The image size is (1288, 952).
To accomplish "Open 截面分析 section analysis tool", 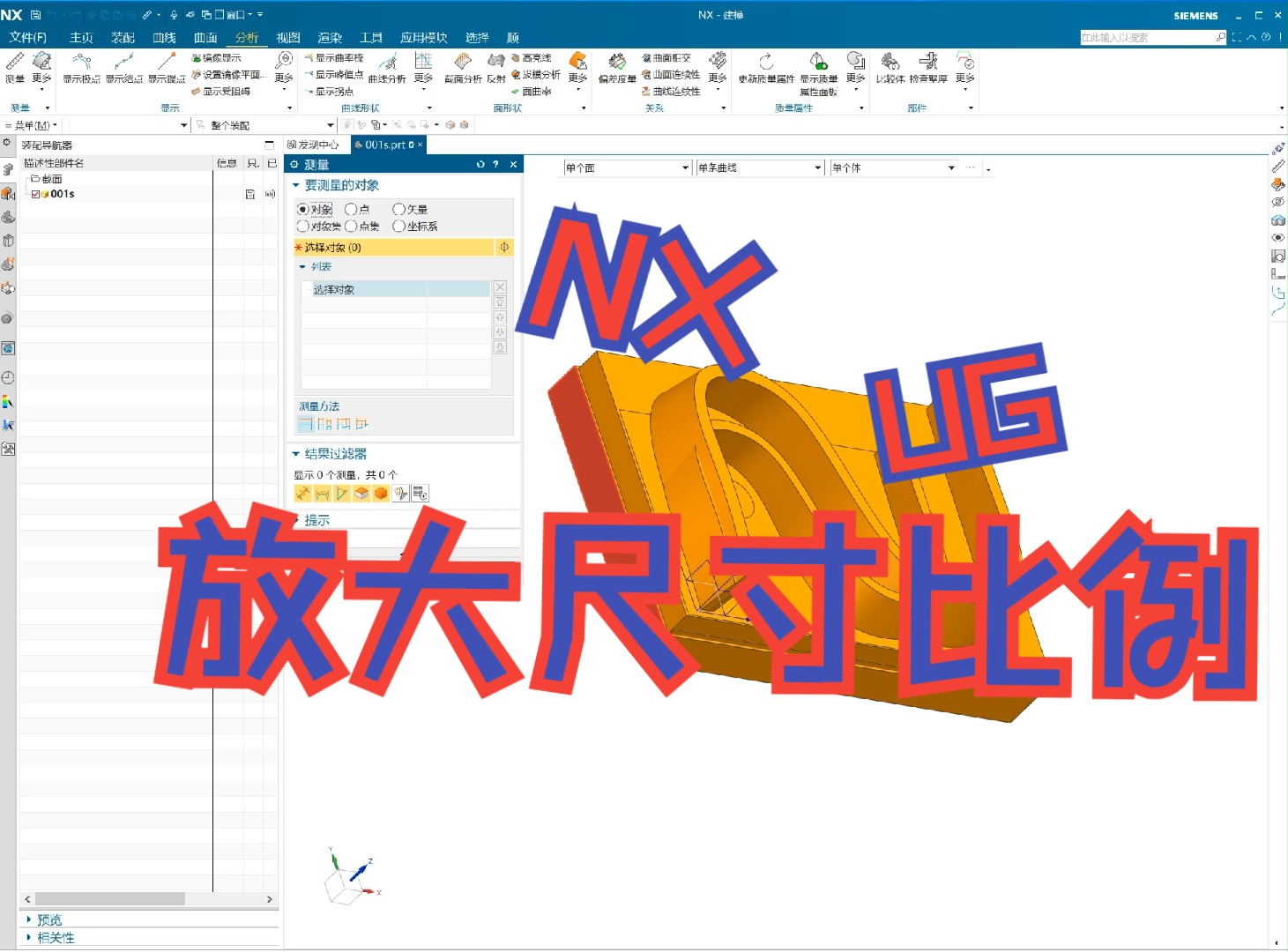I will point(463,67).
